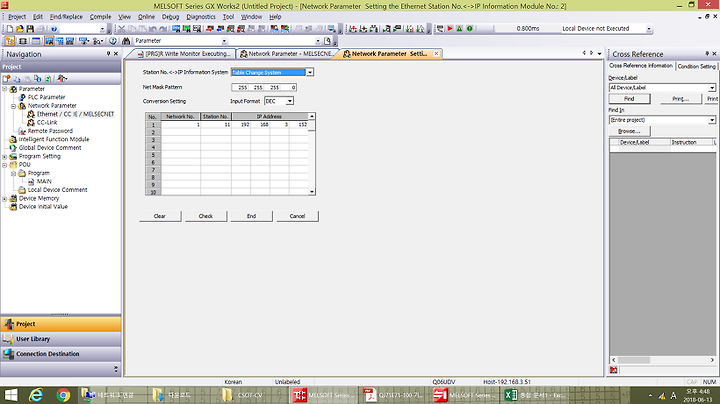
Task: Toggle the Navigation window toolbar icon
Action: tap(10, 41)
